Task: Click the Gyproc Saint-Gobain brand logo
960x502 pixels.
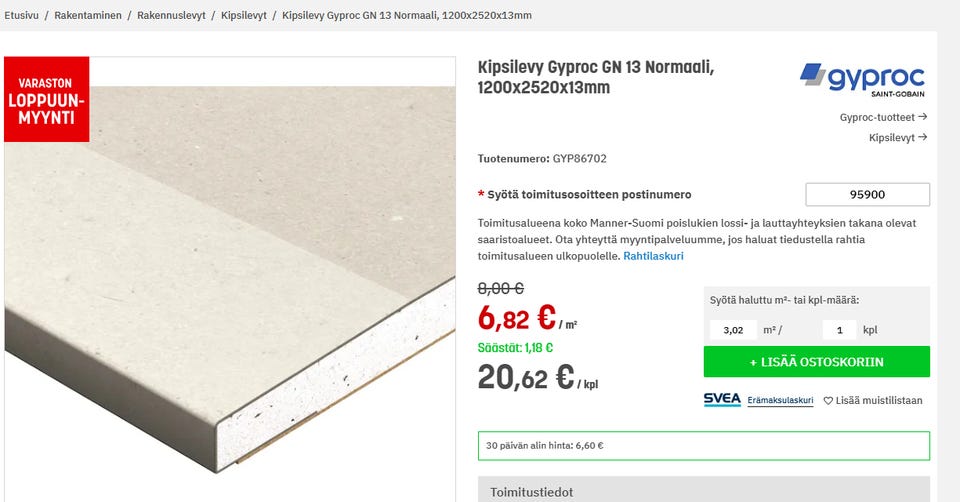Action: [x=862, y=80]
